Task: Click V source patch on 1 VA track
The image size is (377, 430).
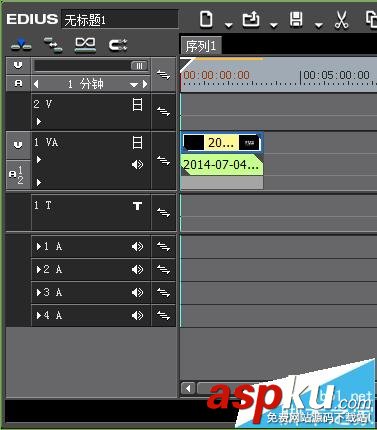Action: [18, 145]
